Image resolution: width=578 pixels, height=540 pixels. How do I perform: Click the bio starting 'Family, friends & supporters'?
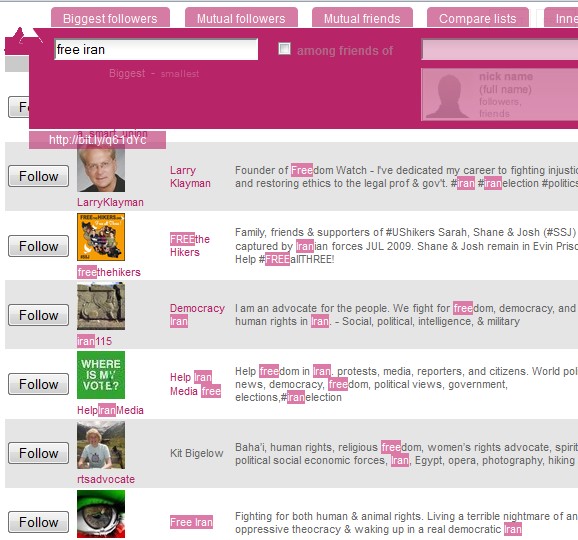tap(406, 245)
